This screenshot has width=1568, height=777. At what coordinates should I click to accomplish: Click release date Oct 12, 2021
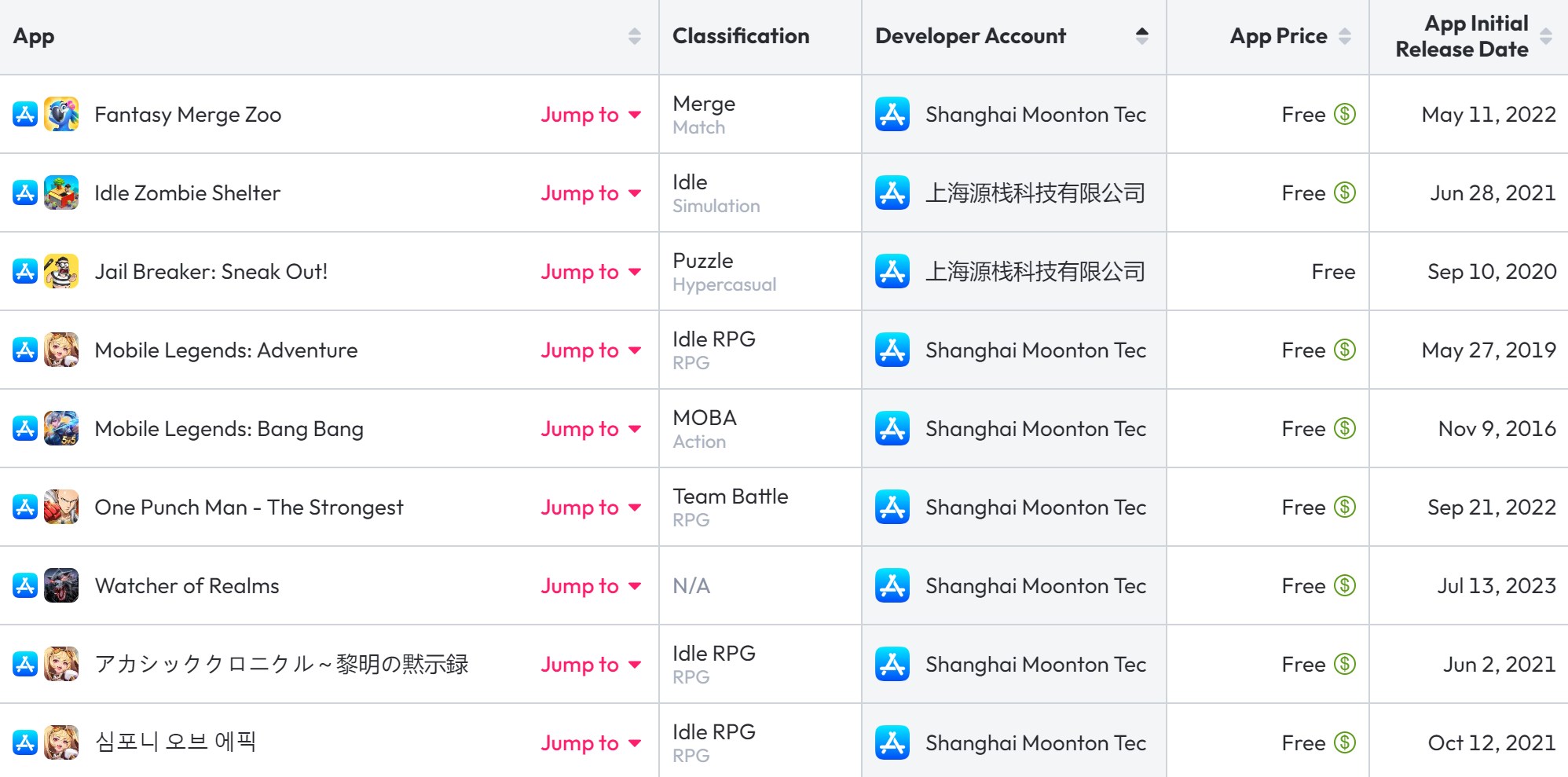pos(1492,743)
